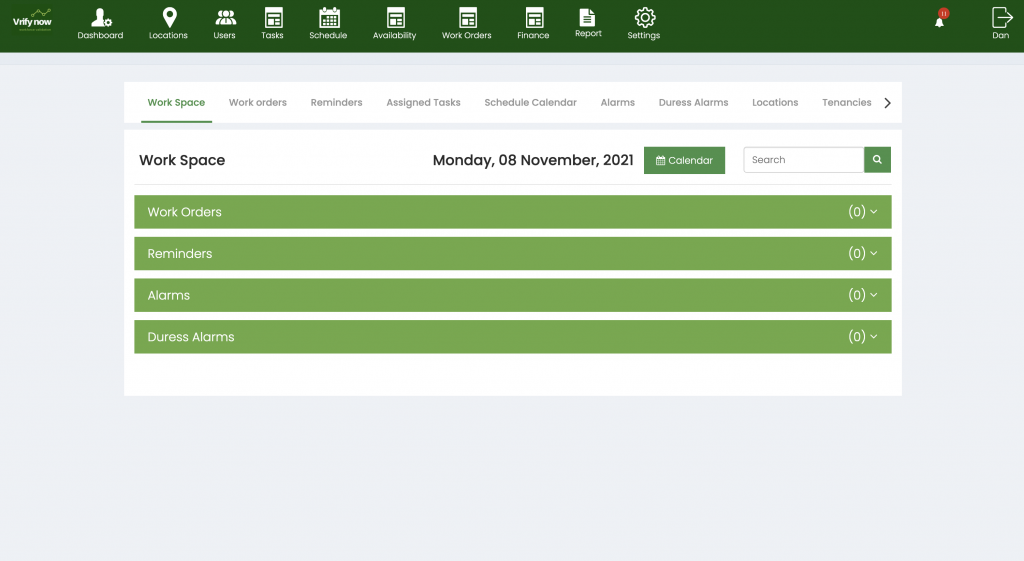Click the green Calendar button
This screenshot has height=561, width=1024.
(x=684, y=160)
